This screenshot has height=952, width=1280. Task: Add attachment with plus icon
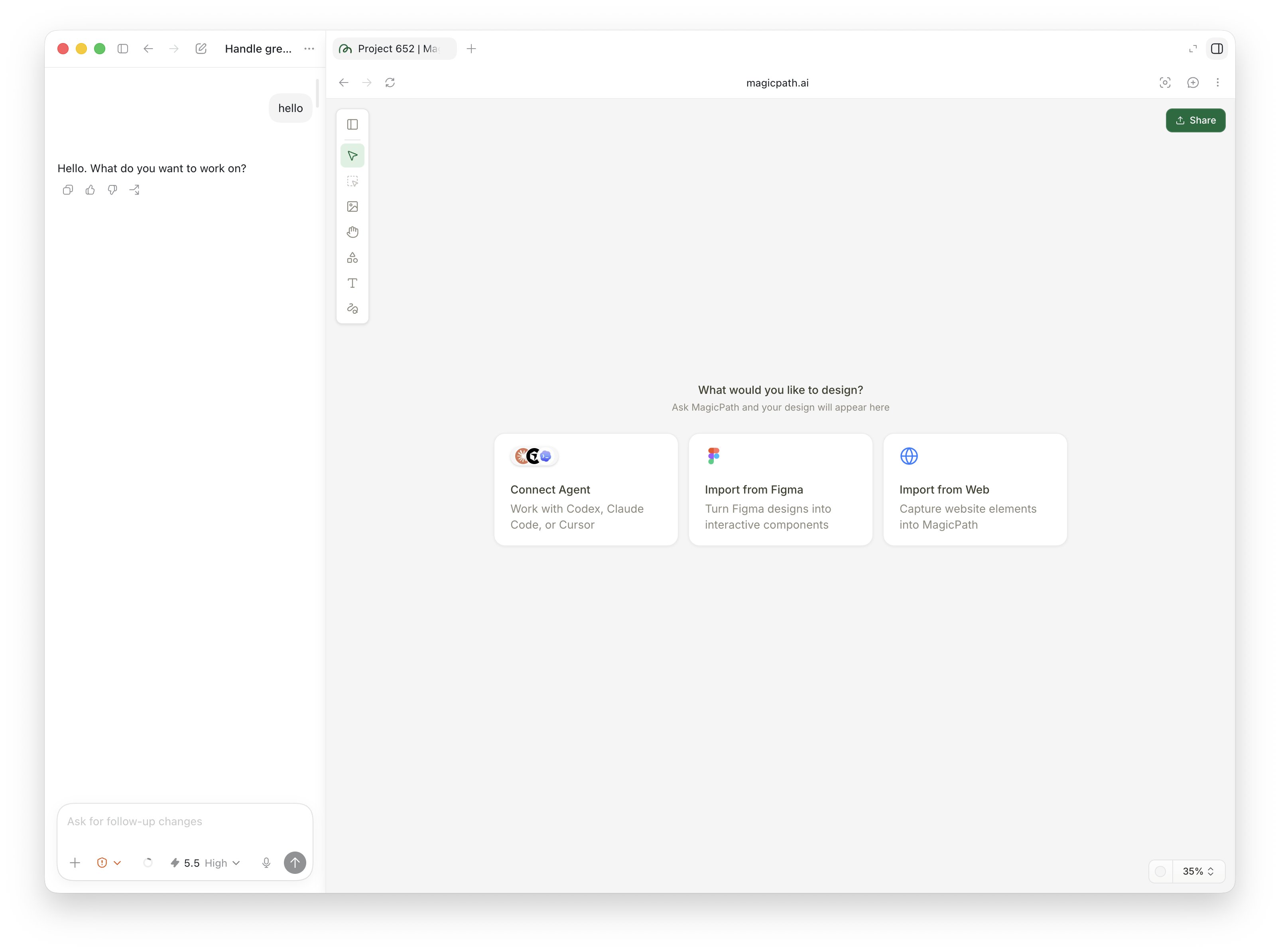pos(75,863)
